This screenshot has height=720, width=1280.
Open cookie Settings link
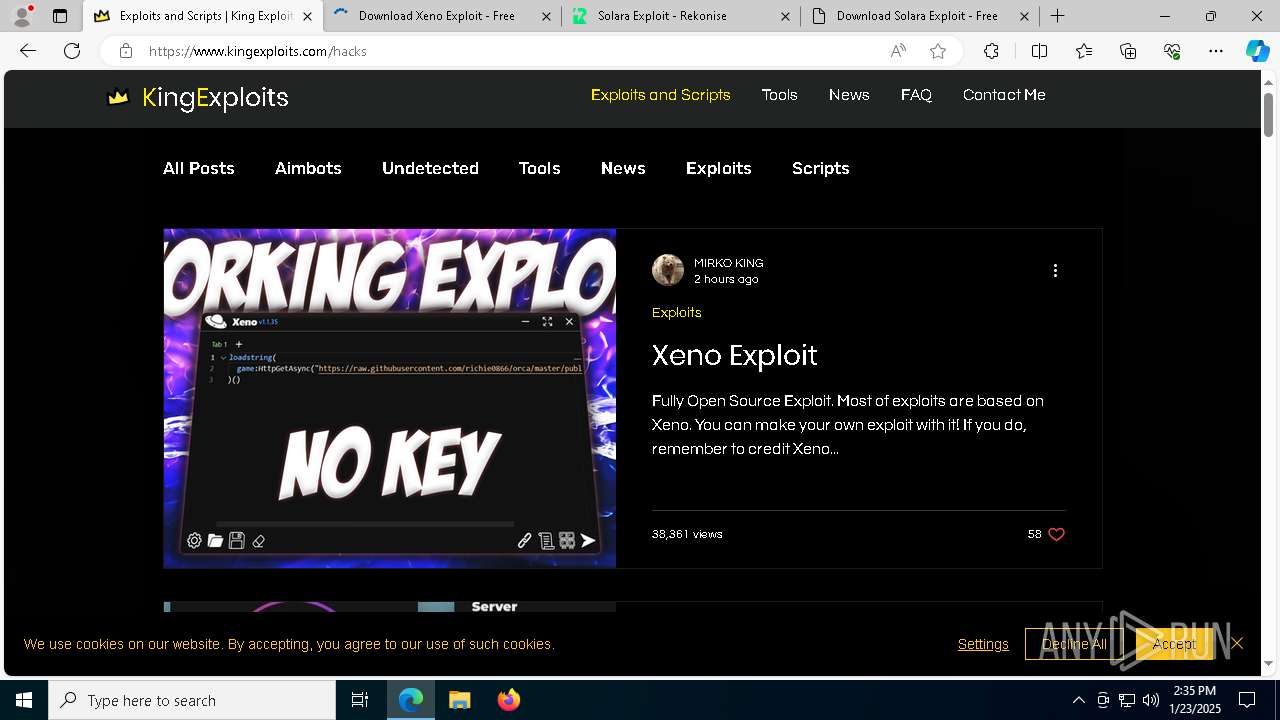[x=983, y=644]
